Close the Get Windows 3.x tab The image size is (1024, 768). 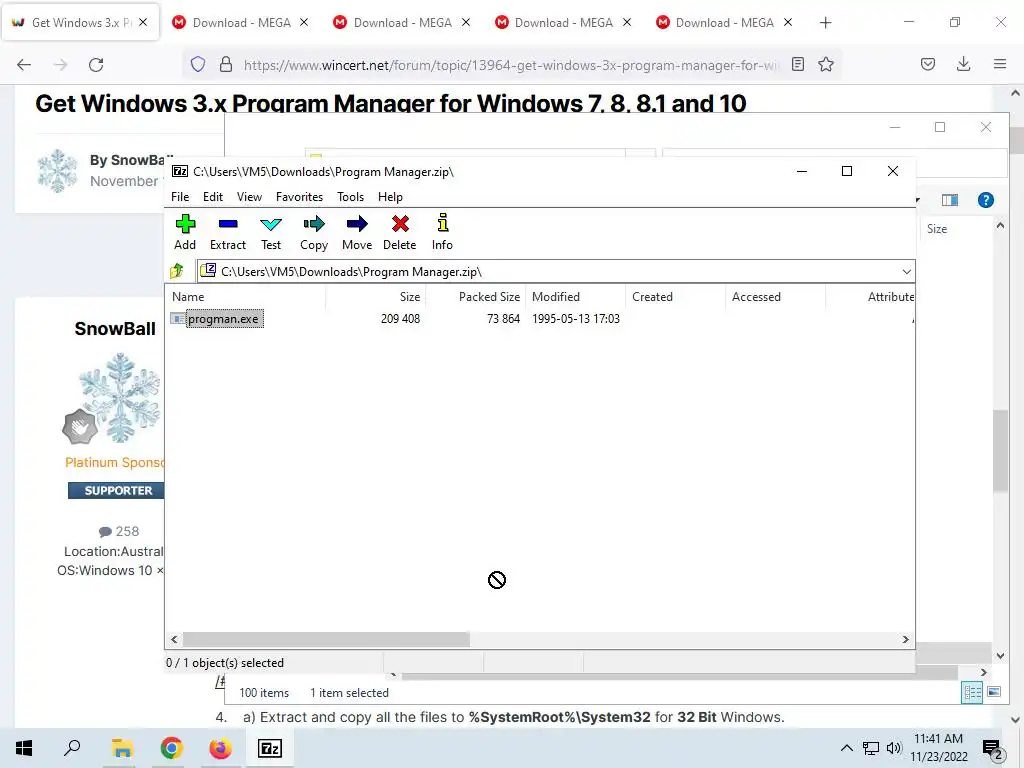coord(143,22)
